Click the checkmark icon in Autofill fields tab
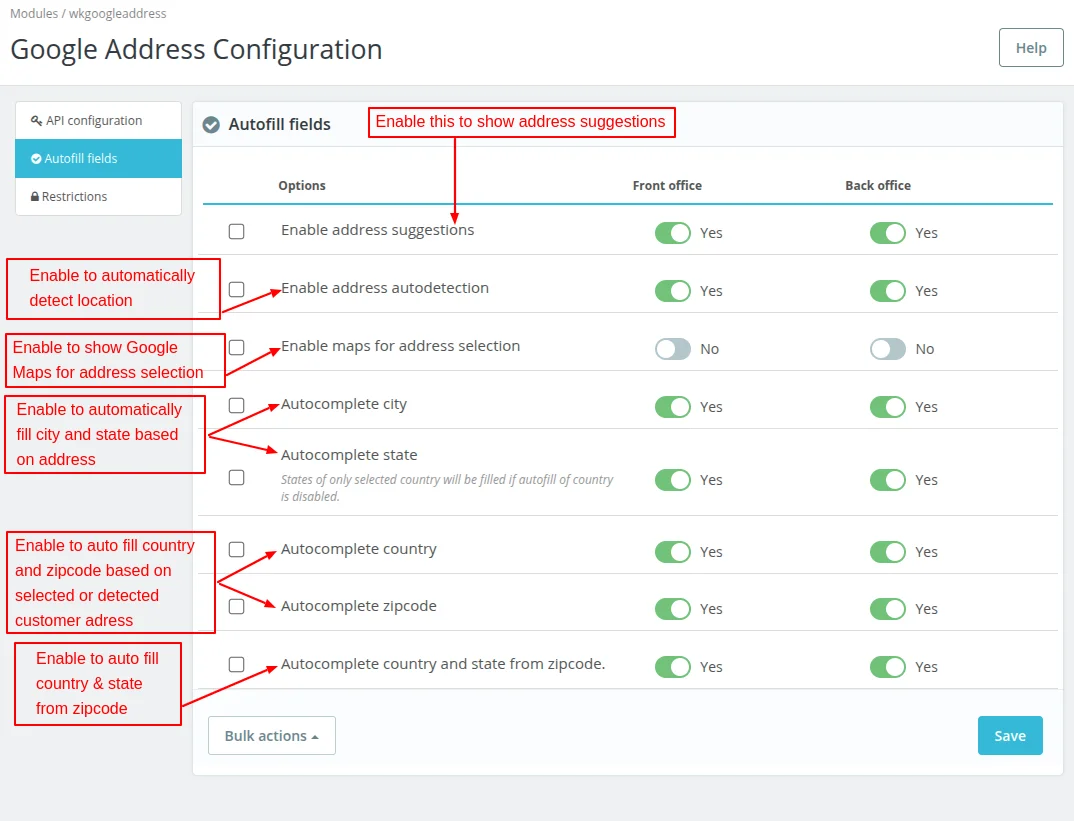 tap(36, 159)
